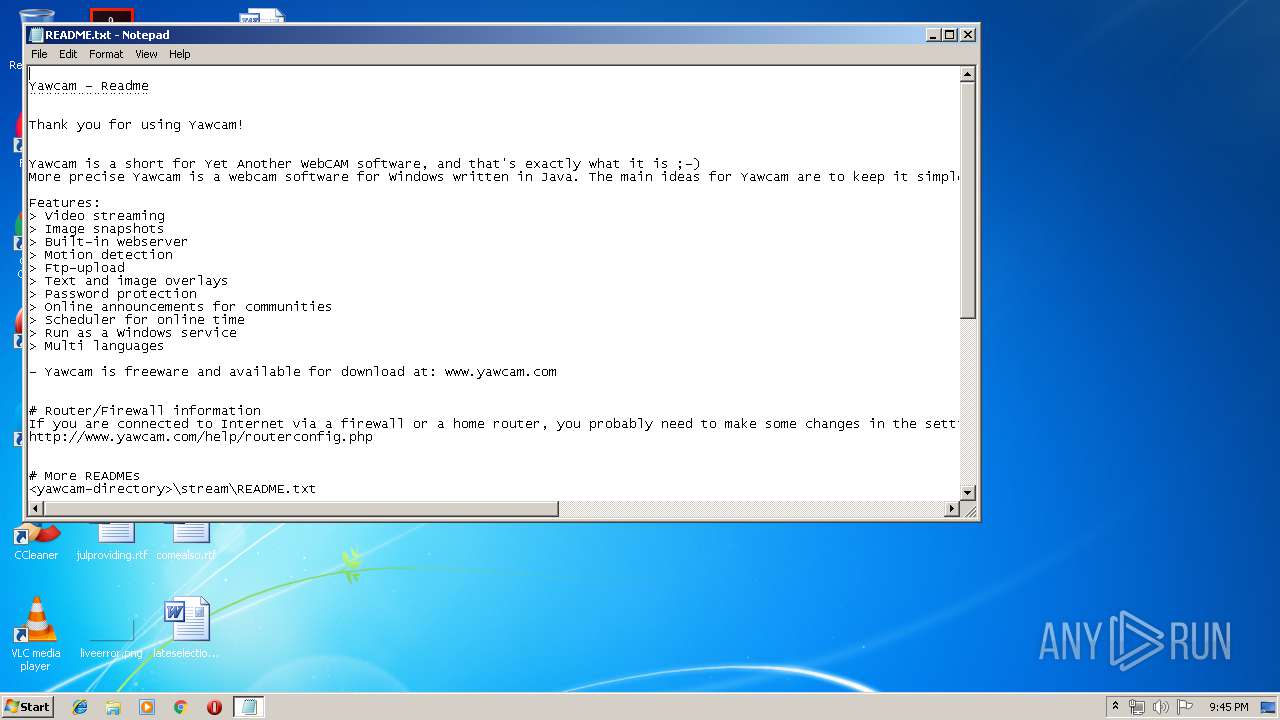Click the Action Center flag icon
The height and width of the screenshot is (720, 1280).
(x=1185, y=707)
